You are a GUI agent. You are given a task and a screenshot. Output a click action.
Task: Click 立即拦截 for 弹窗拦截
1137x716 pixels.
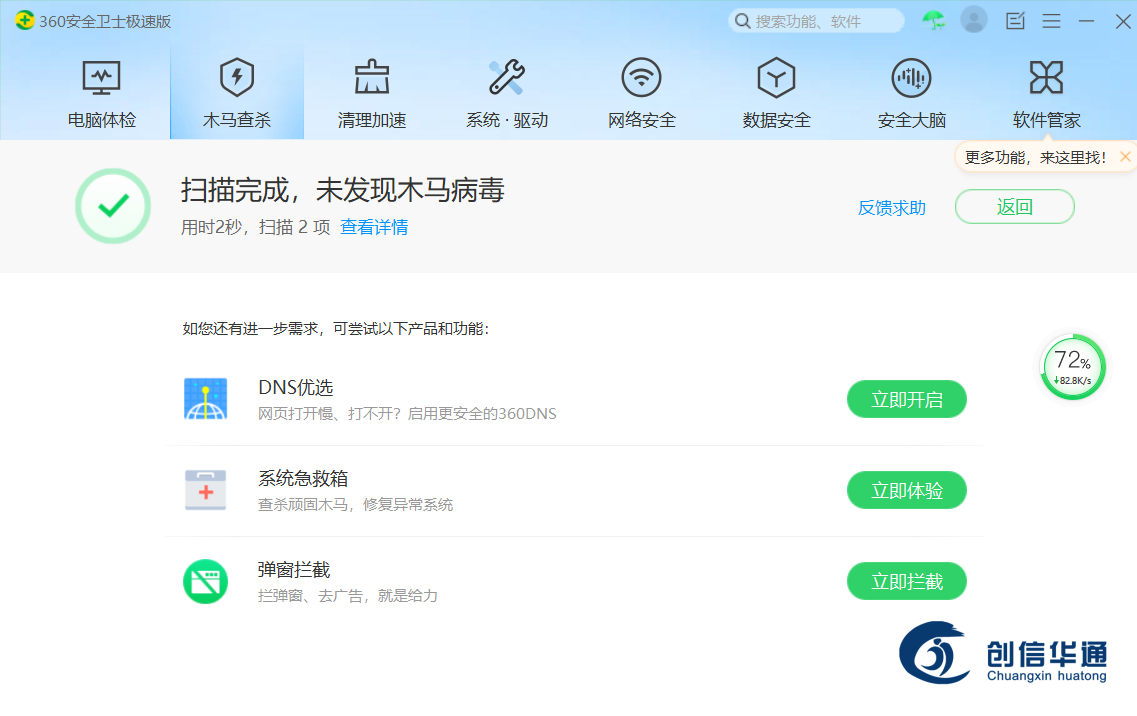pos(906,581)
